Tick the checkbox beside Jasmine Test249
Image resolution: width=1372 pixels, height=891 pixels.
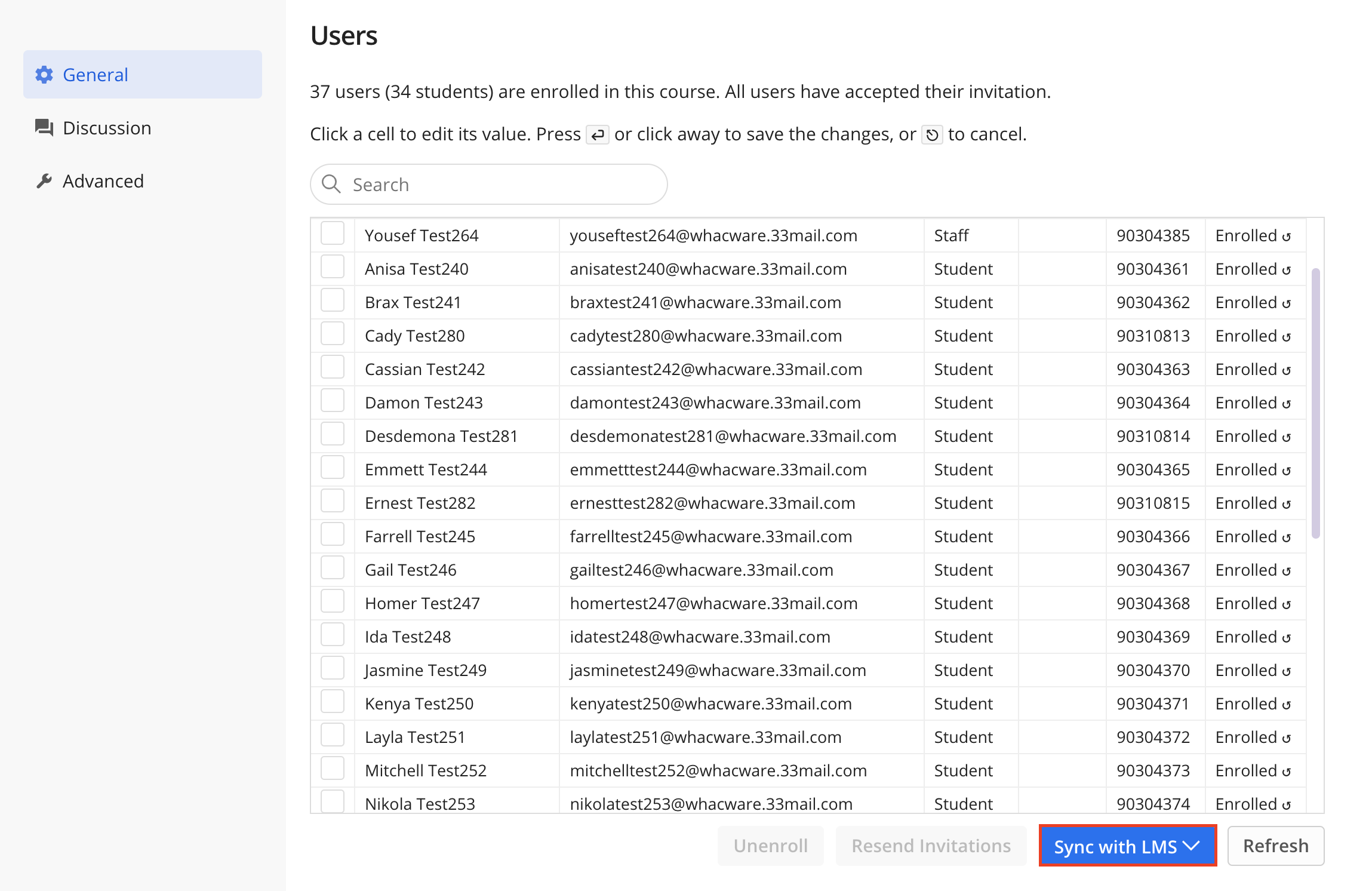pos(333,668)
